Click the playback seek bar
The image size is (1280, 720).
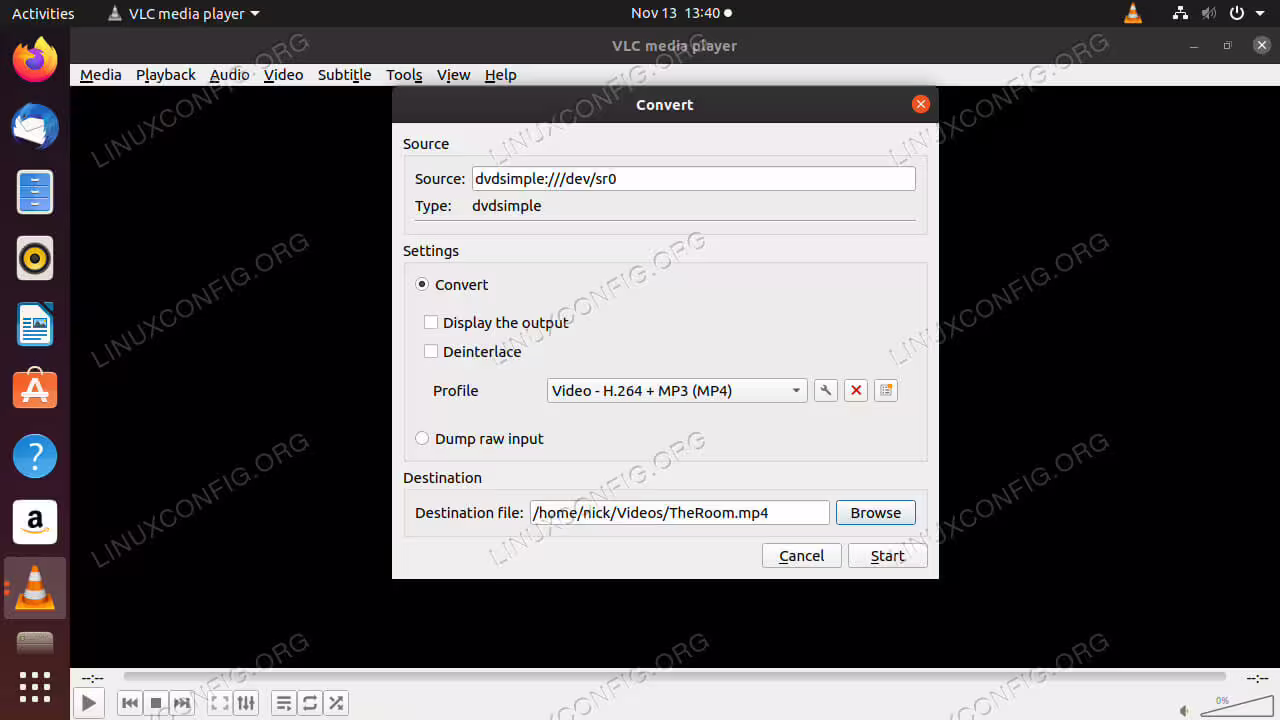point(675,677)
